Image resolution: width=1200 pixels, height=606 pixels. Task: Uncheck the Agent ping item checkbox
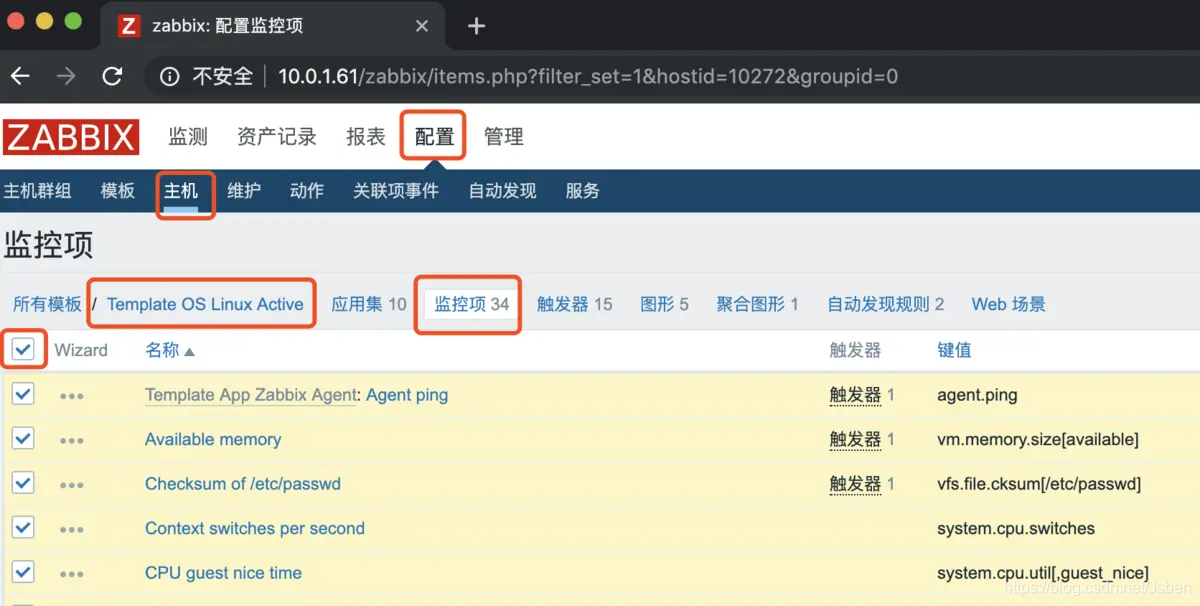[x=23, y=394]
